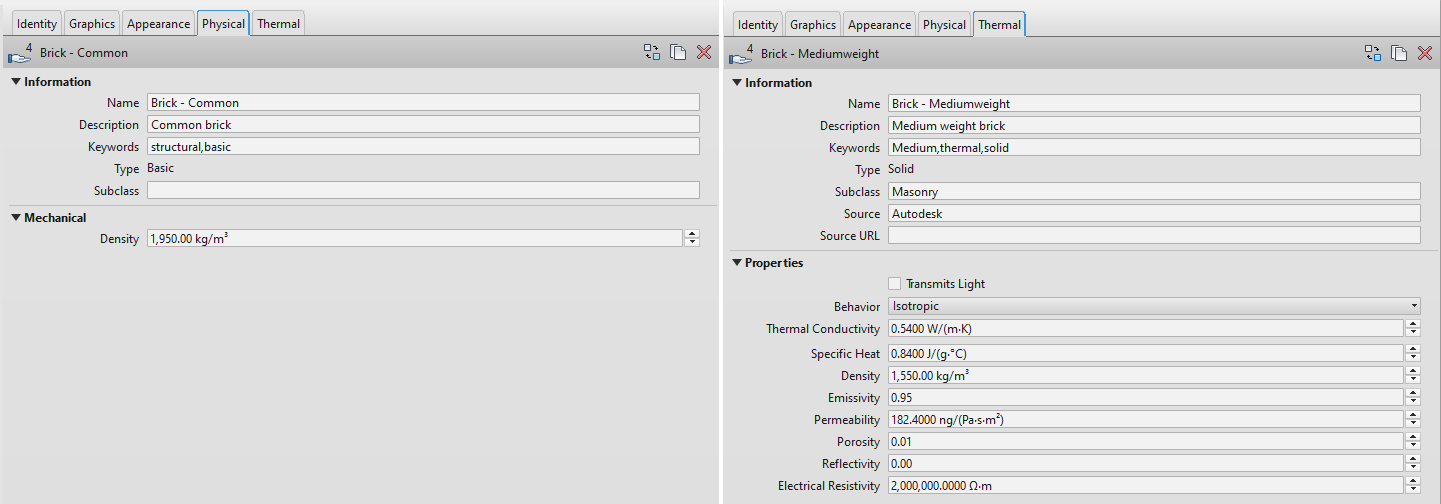Screen dimensions: 1441x504
Task: Open the Appearance tab in Brick - Common panel
Action: coord(158,23)
